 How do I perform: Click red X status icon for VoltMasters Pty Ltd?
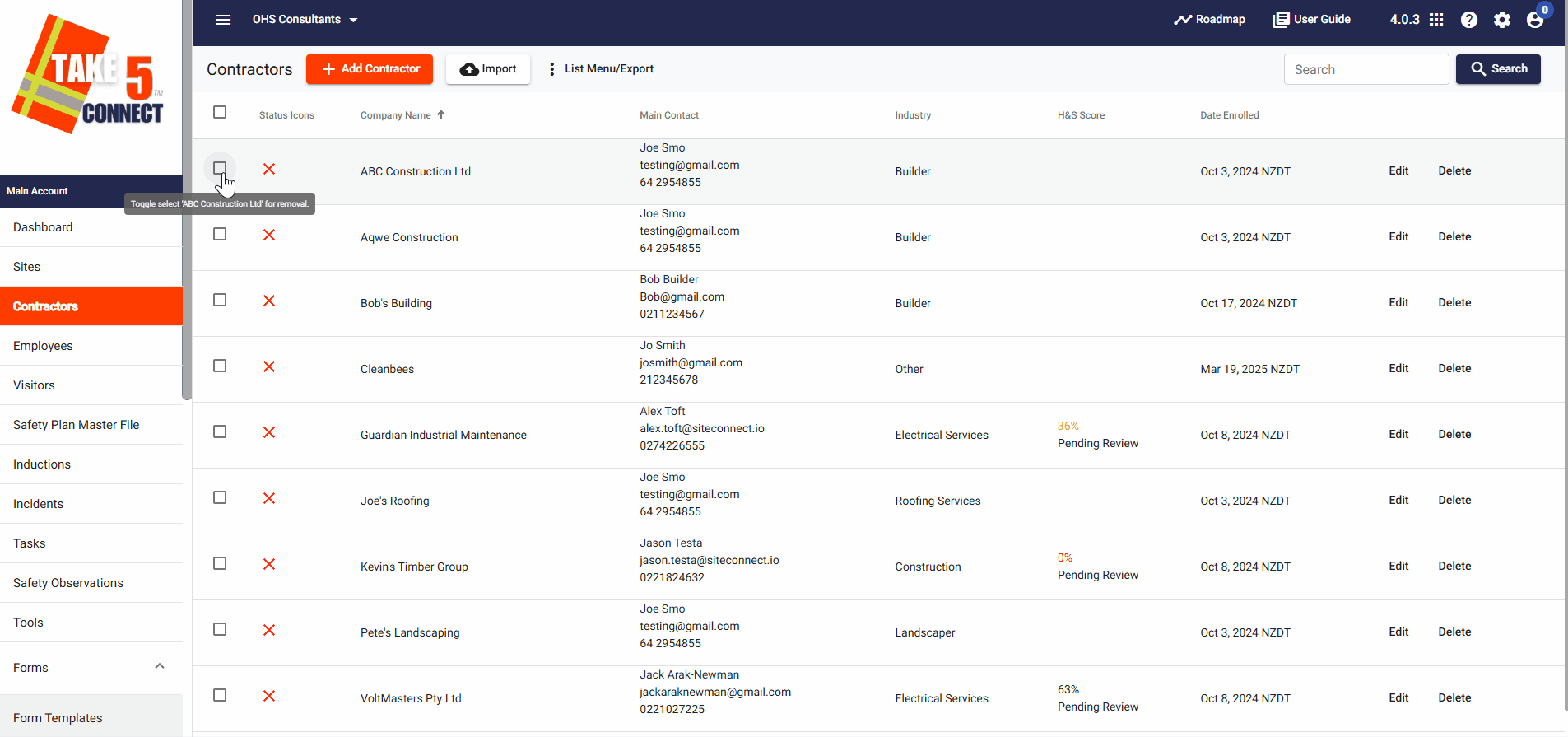tap(269, 696)
